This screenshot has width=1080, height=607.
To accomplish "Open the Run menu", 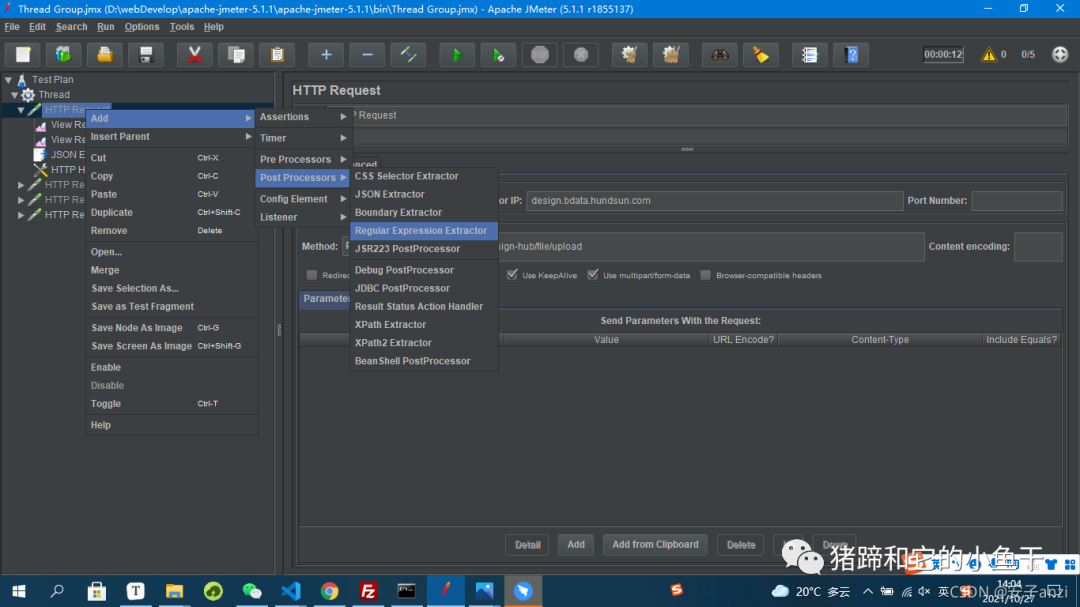I will (x=105, y=27).
